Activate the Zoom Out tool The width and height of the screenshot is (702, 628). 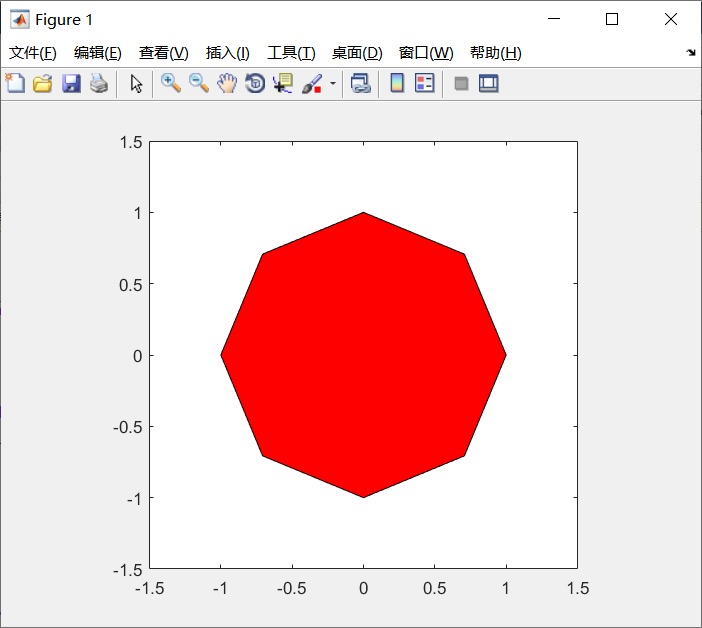point(199,83)
